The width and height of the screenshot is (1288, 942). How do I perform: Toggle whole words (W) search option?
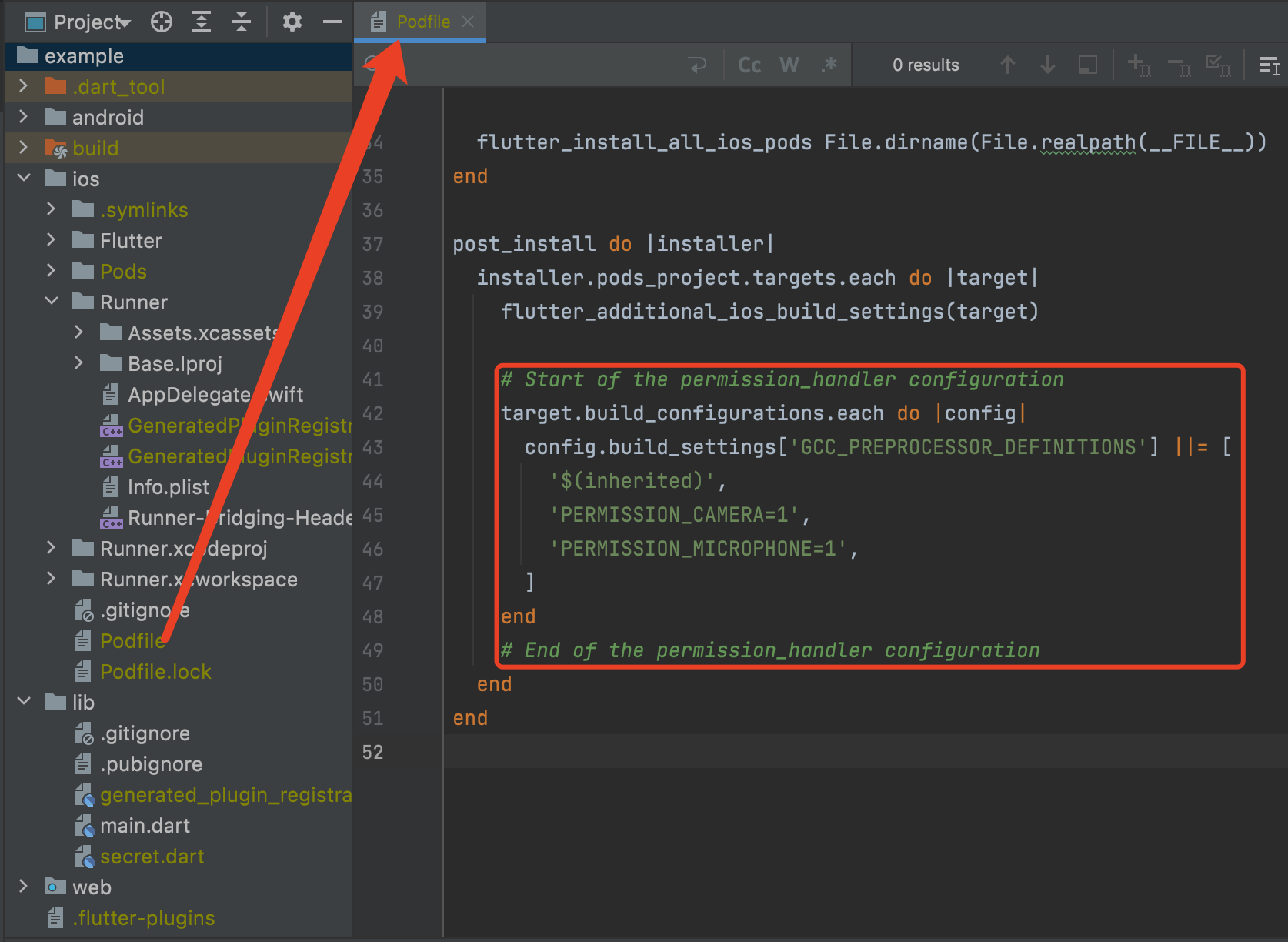(x=789, y=65)
